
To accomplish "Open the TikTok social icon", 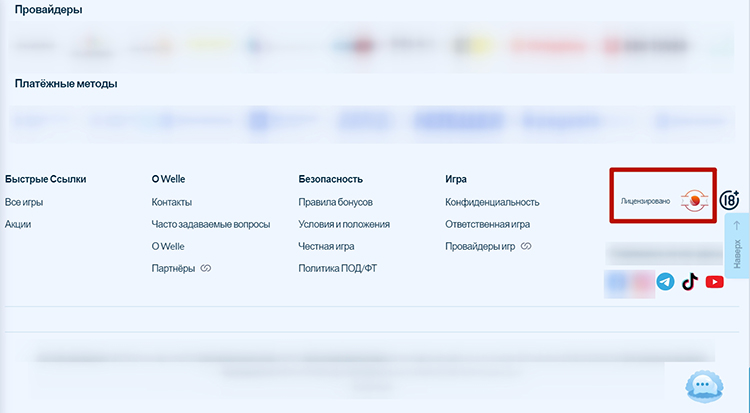I will pyautogui.click(x=690, y=282).
